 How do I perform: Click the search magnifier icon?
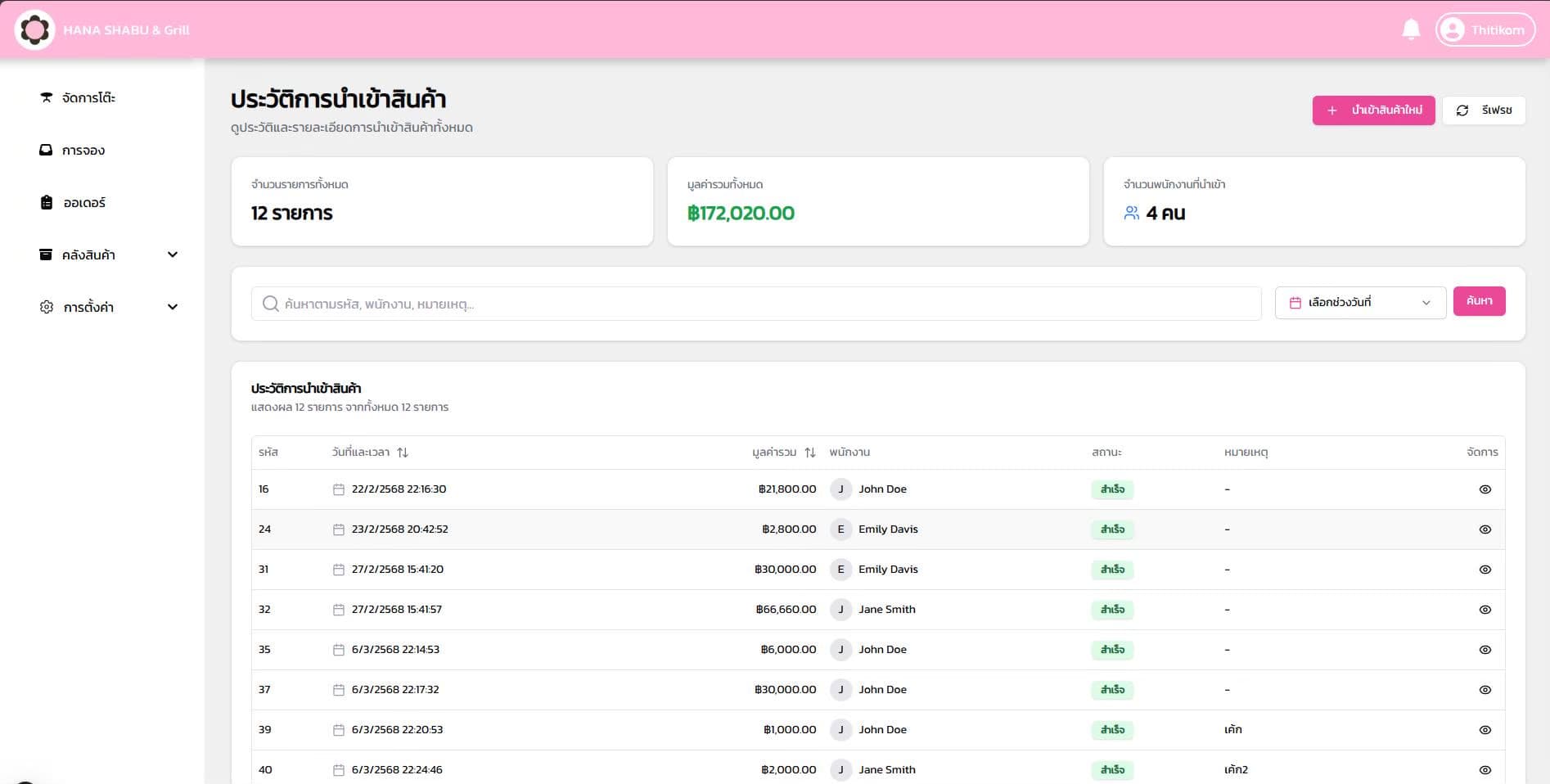point(270,304)
